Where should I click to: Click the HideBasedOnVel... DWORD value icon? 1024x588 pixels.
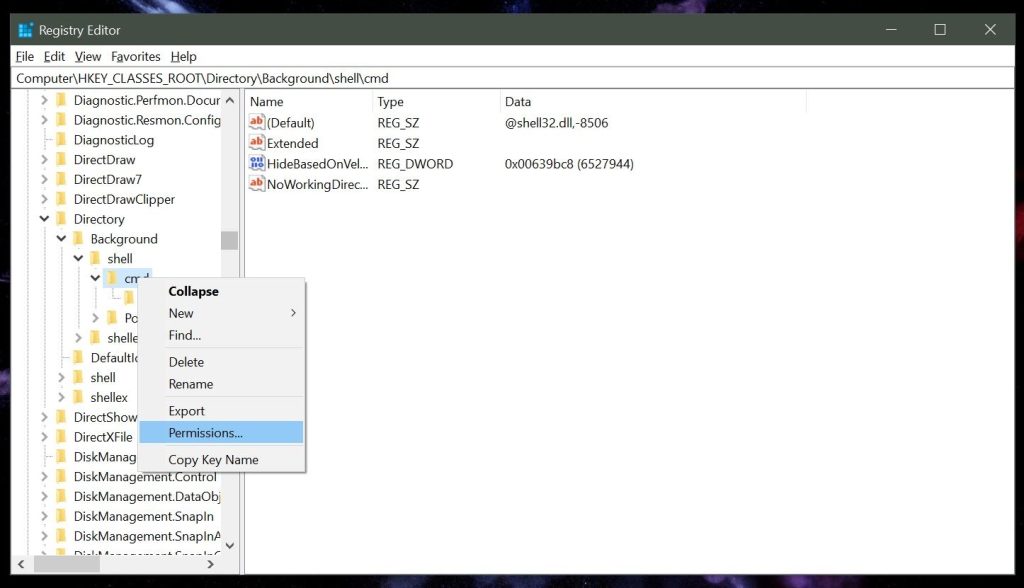[257, 163]
